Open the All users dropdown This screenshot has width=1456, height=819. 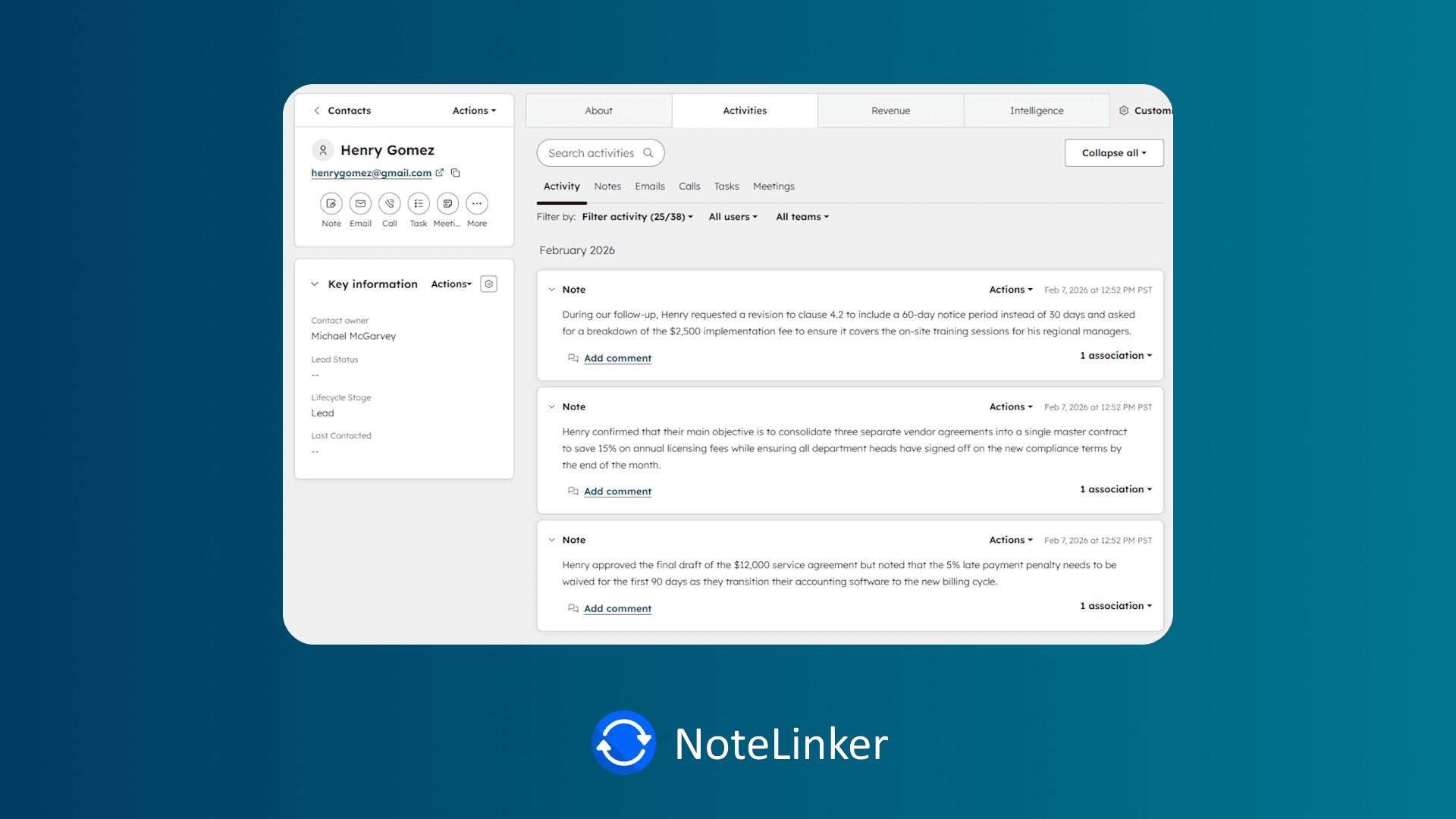point(733,216)
